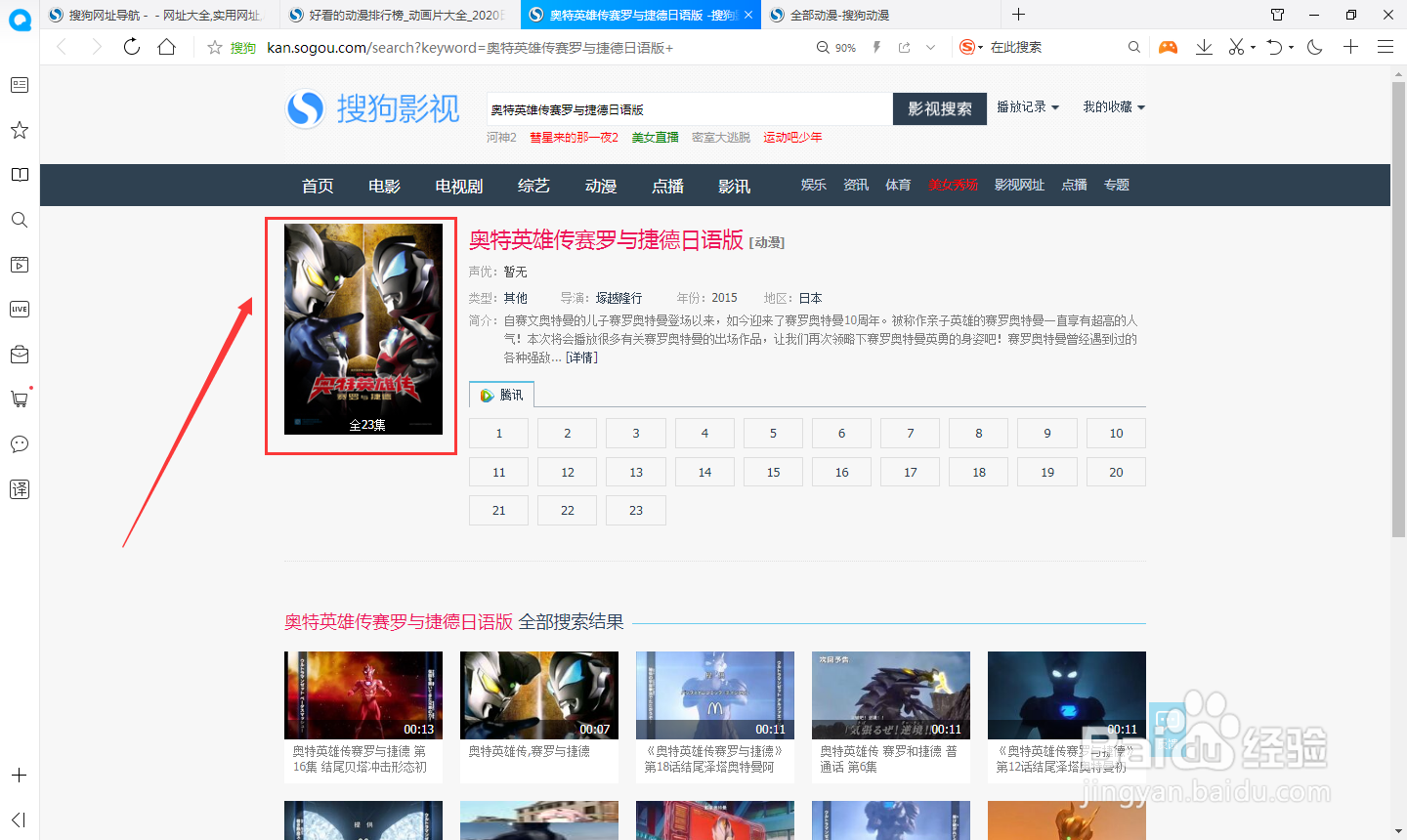Open the LIVE panel in the sidebar
The height and width of the screenshot is (840, 1407).
tap(19, 309)
